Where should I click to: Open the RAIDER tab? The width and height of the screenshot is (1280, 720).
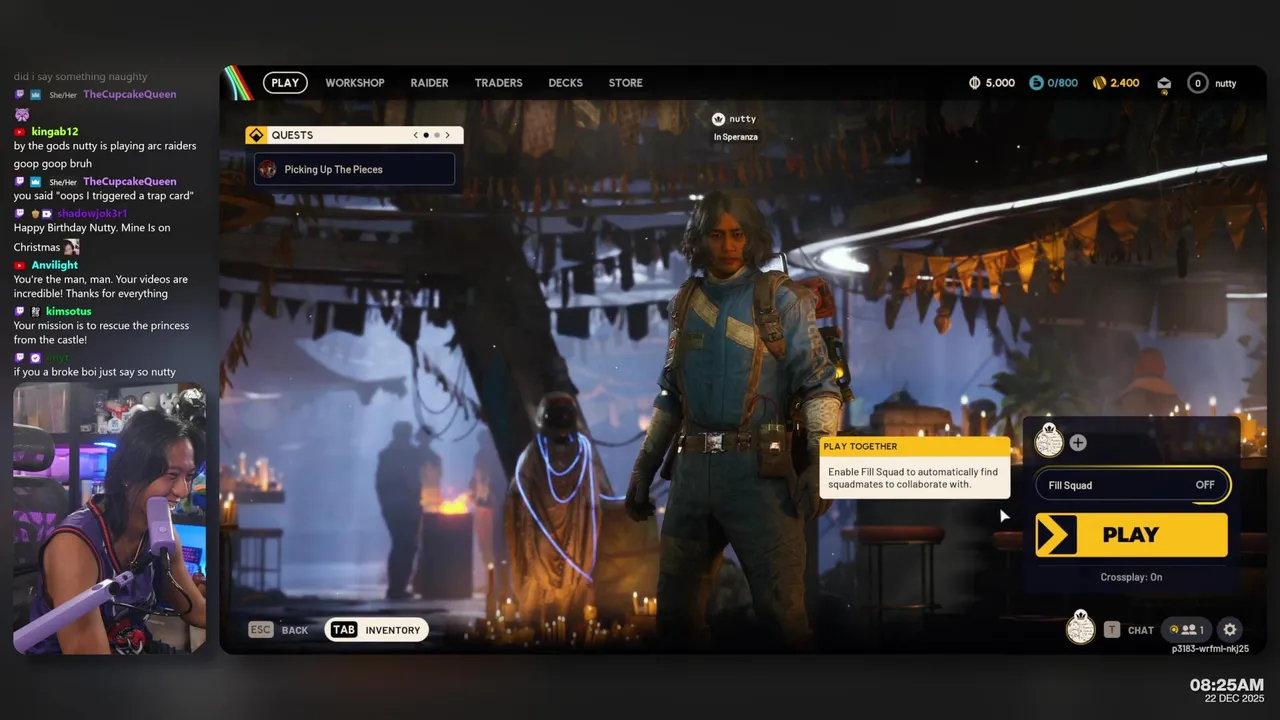click(x=429, y=83)
